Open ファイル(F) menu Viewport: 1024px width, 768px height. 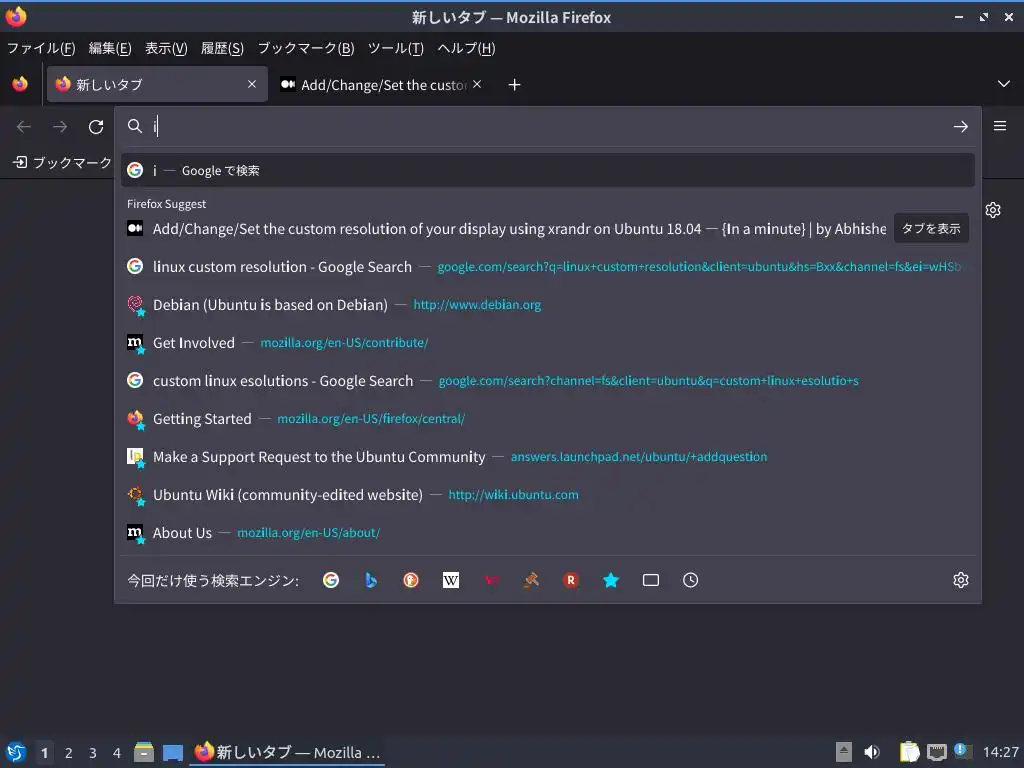41,48
